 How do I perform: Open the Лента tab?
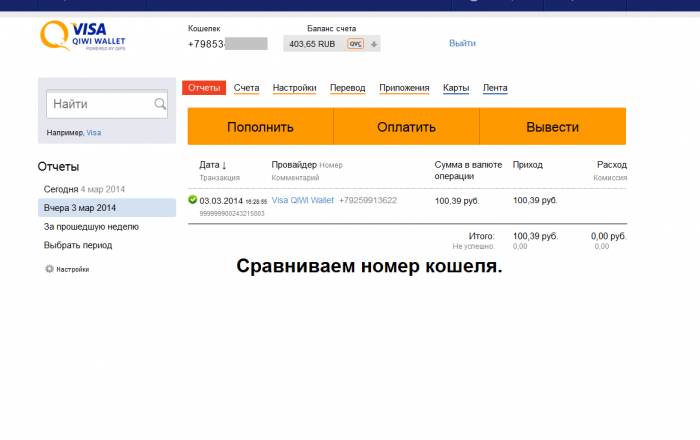tap(495, 88)
